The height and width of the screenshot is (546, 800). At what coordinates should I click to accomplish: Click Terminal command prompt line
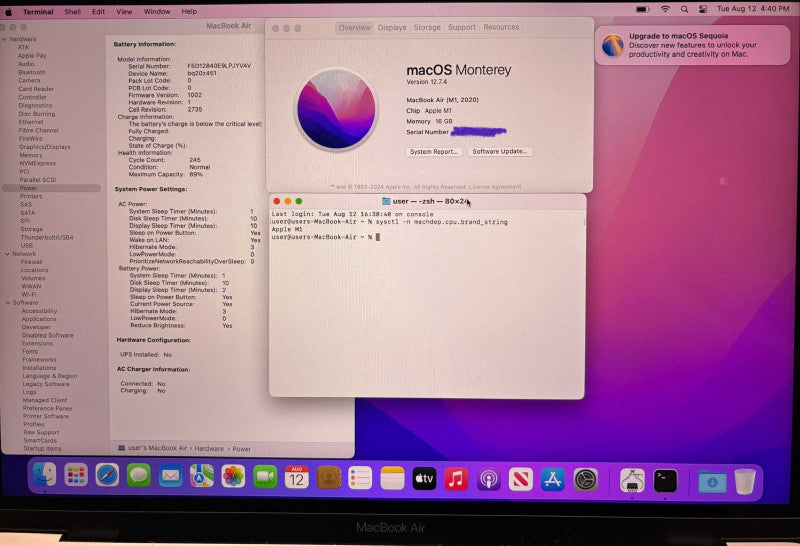pos(326,237)
